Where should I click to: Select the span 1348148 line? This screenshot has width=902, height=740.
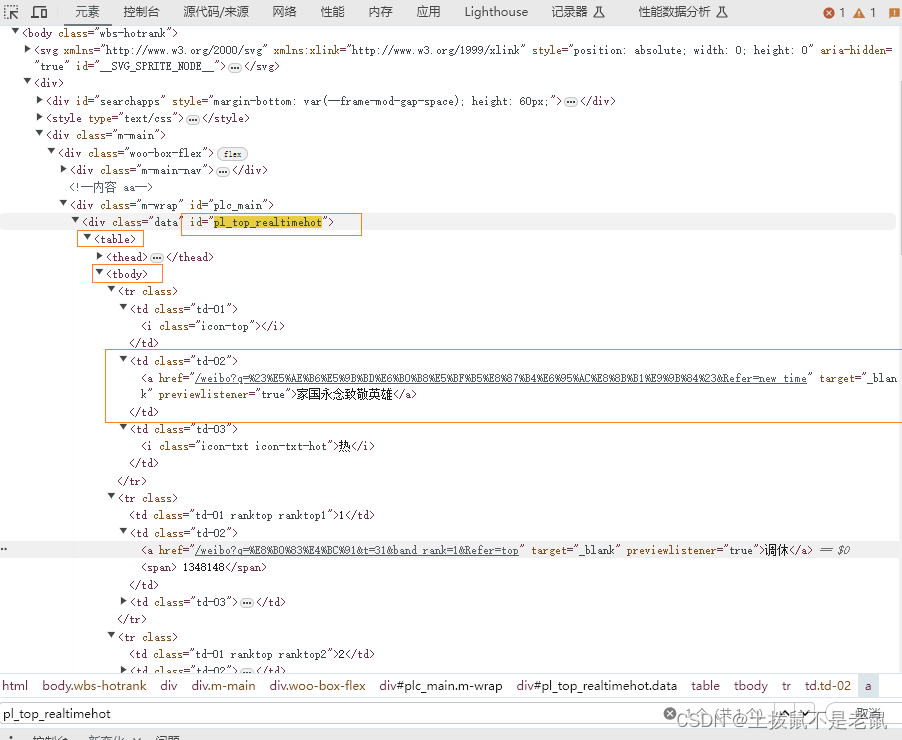(x=204, y=568)
